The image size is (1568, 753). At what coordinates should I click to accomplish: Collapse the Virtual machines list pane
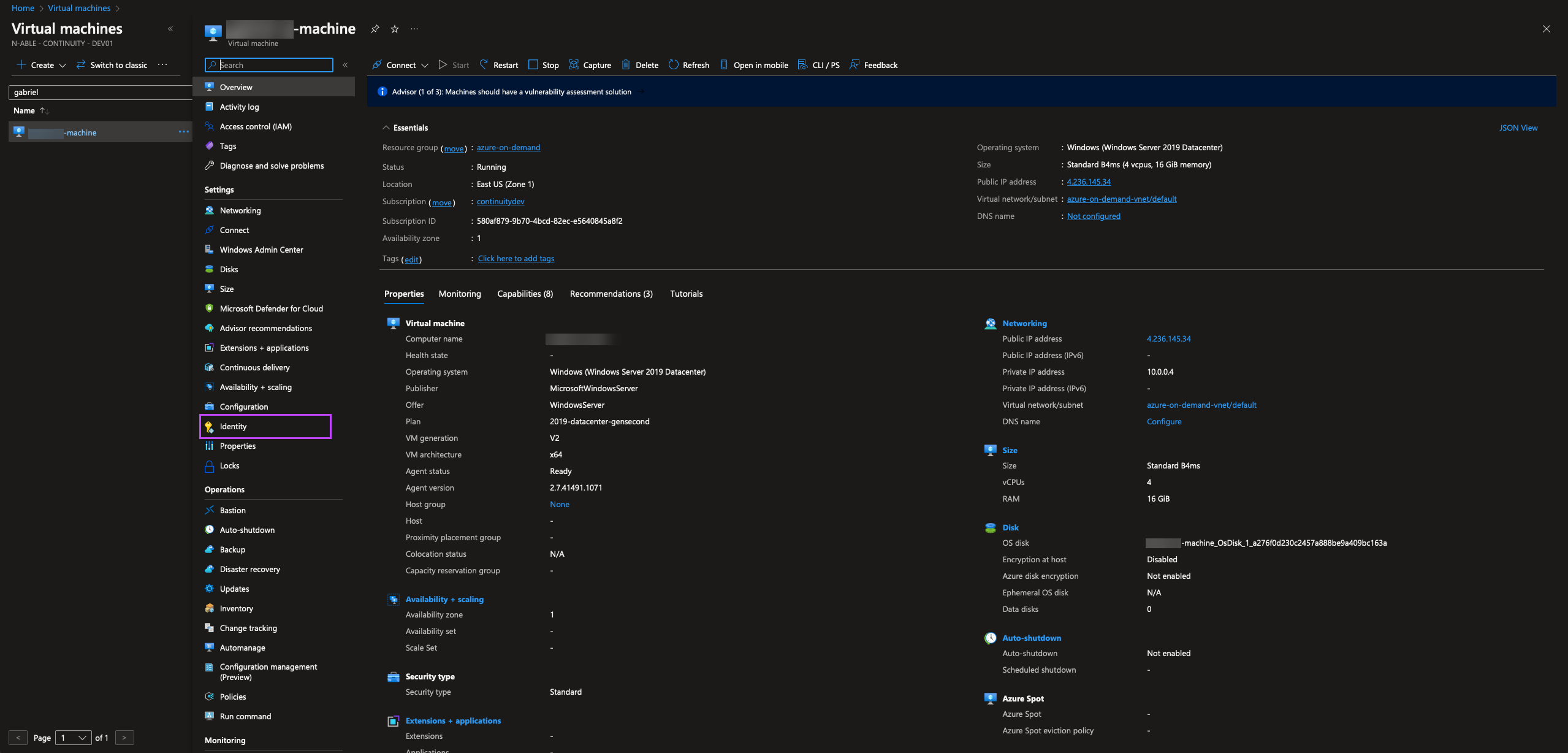pyautogui.click(x=170, y=29)
